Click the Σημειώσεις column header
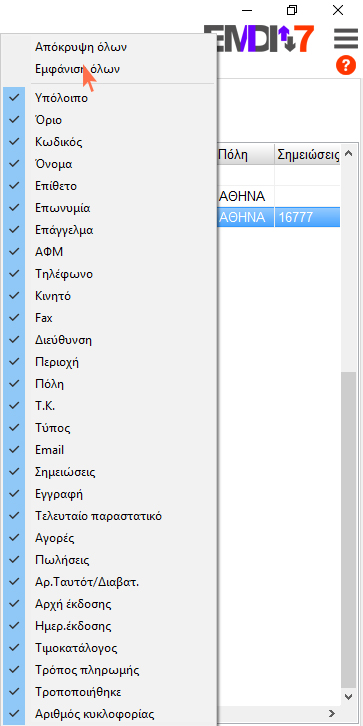 click(307, 154)
